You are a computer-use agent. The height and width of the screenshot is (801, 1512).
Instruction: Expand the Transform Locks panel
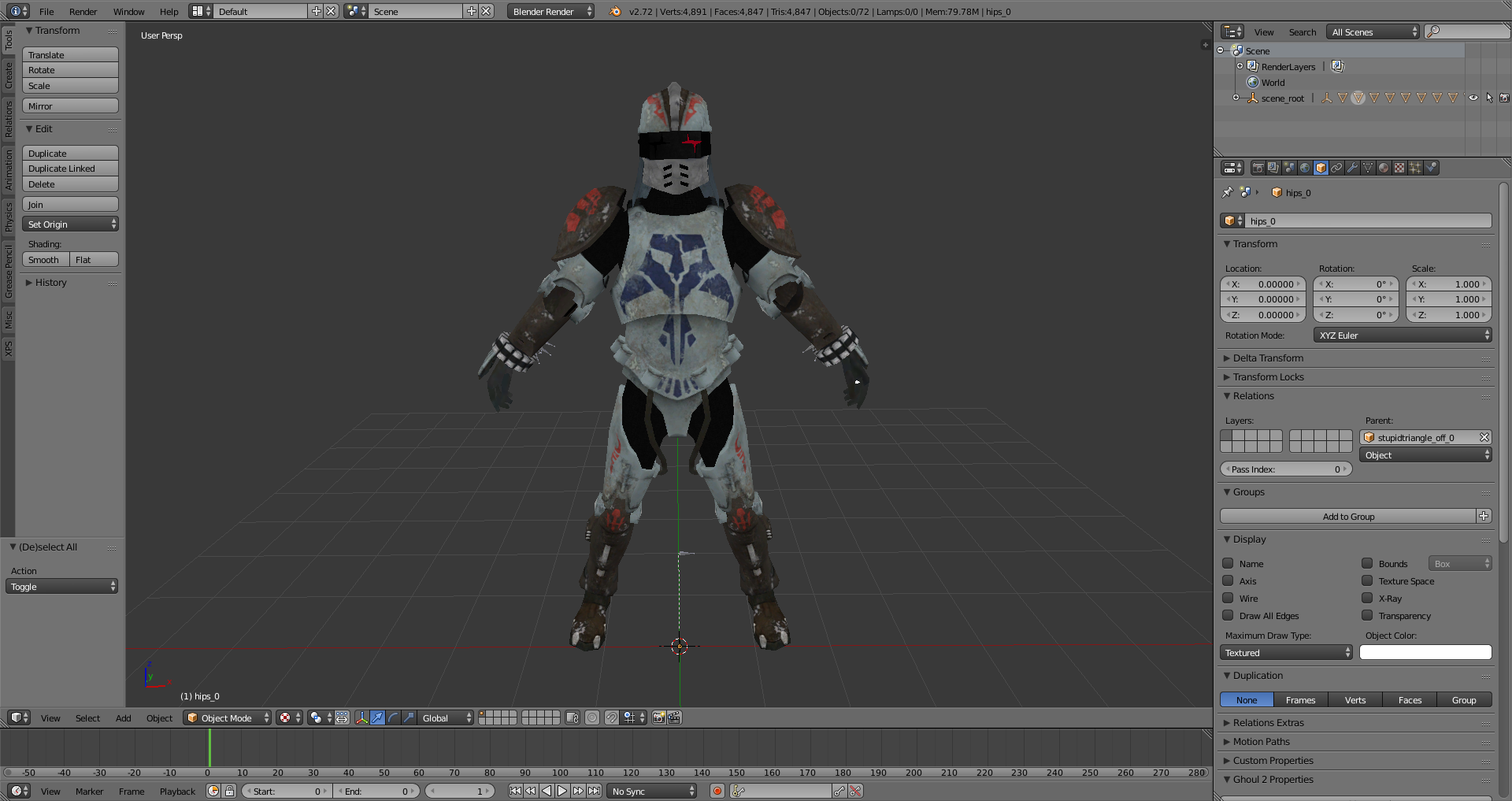coord(1268,376)
